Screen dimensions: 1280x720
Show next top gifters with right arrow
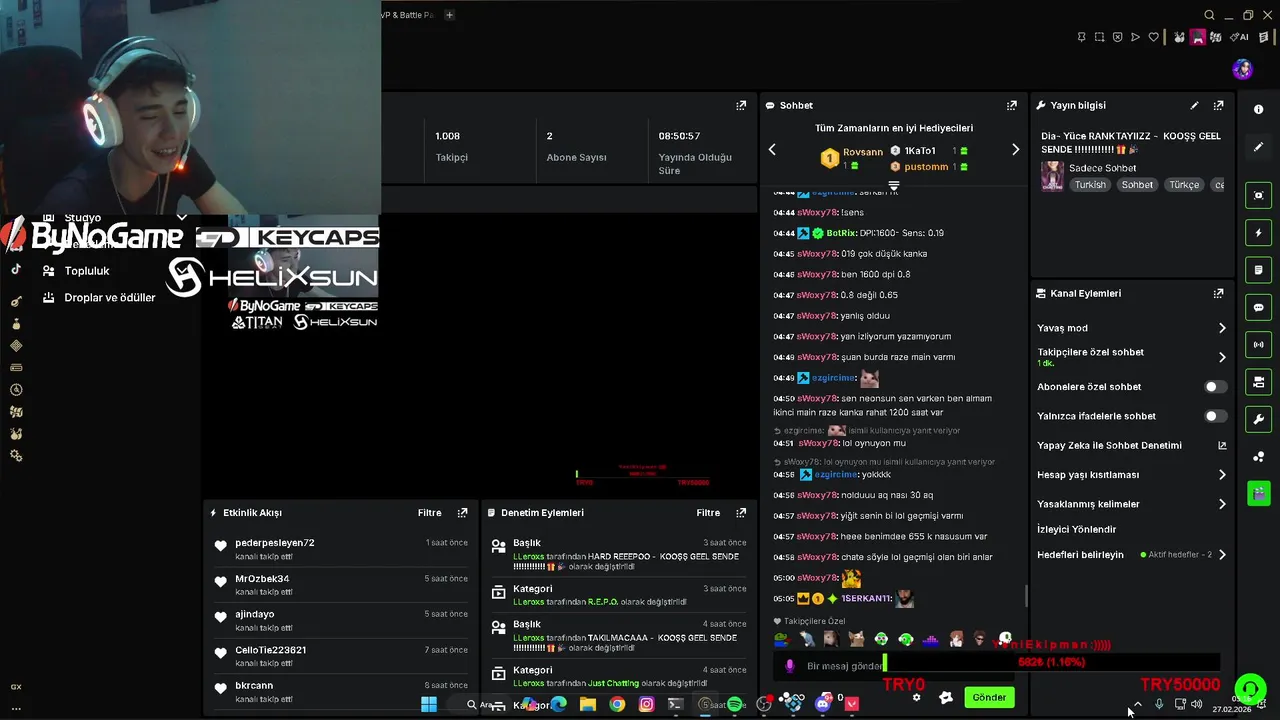coord(1015,150)
